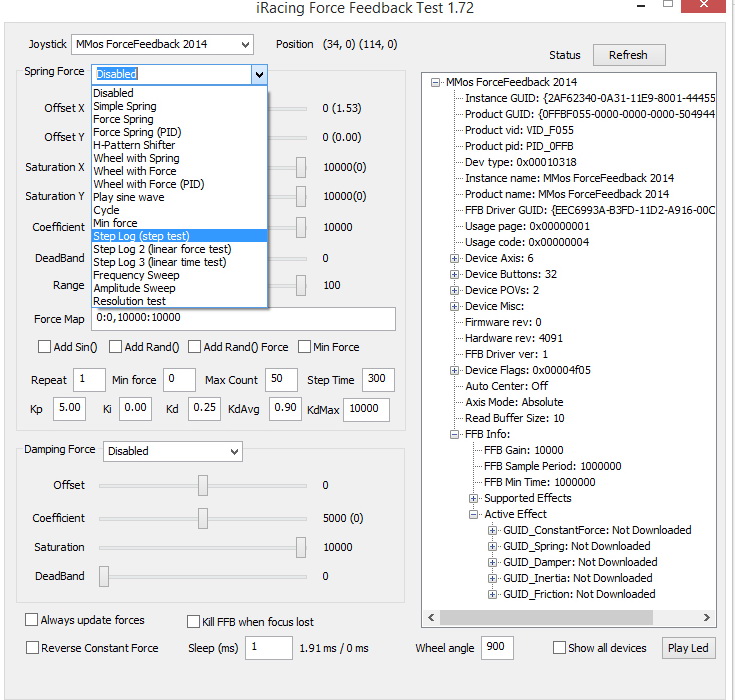Expand the Device POVs: 2 node
Image resolution: width=735 pixels, height=700 pixels.
point(454,290)
